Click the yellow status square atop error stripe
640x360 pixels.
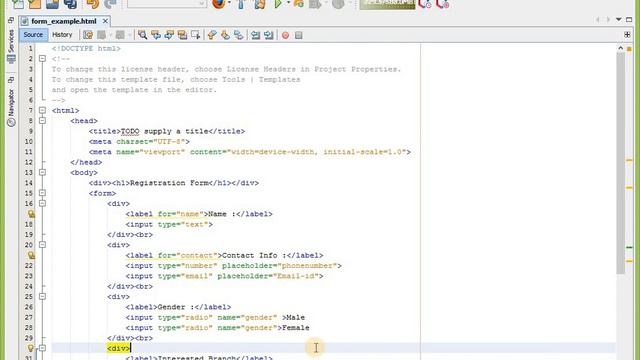tap(629, 49)
